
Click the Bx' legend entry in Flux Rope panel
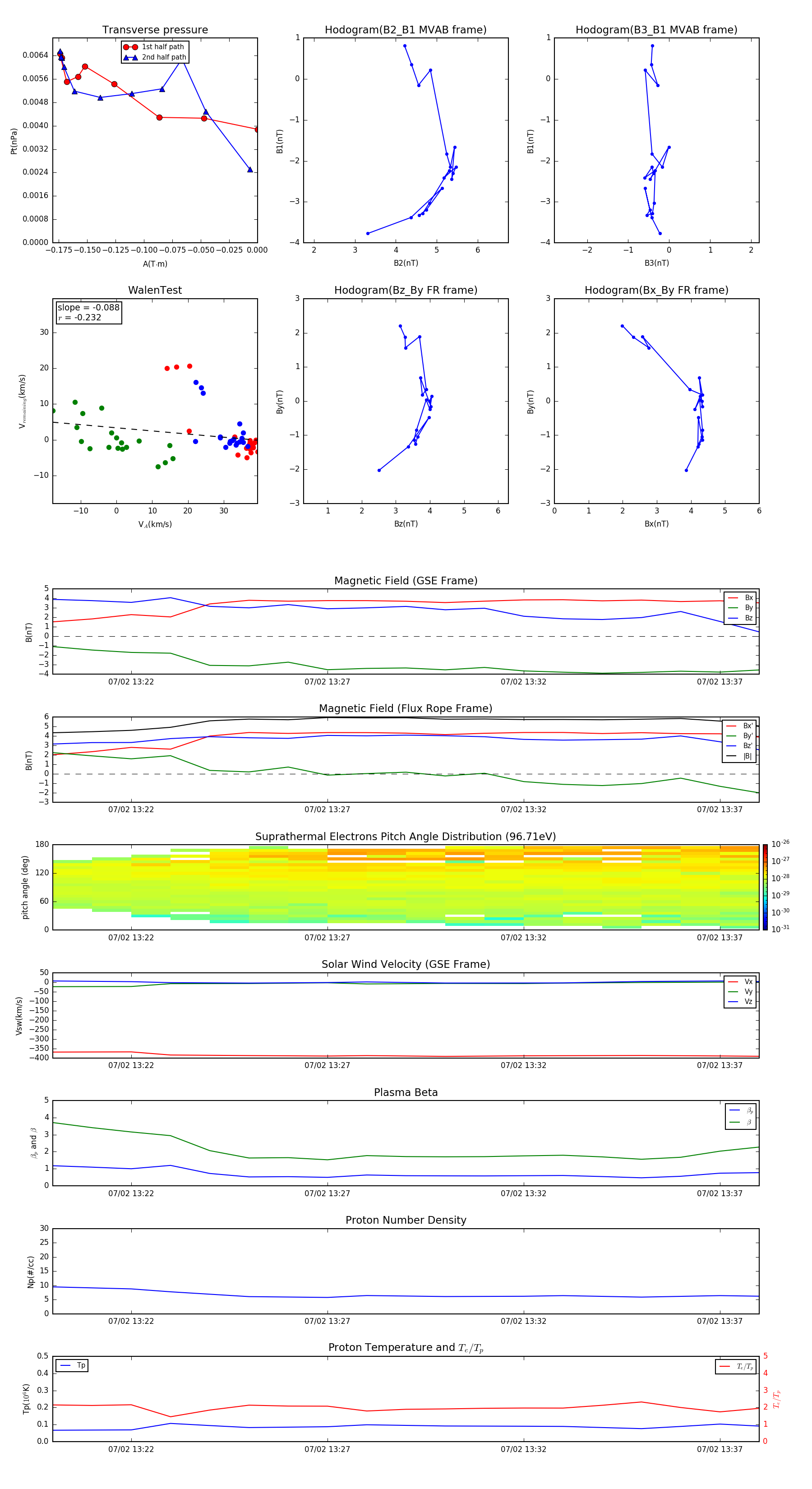tap(740, 726)
